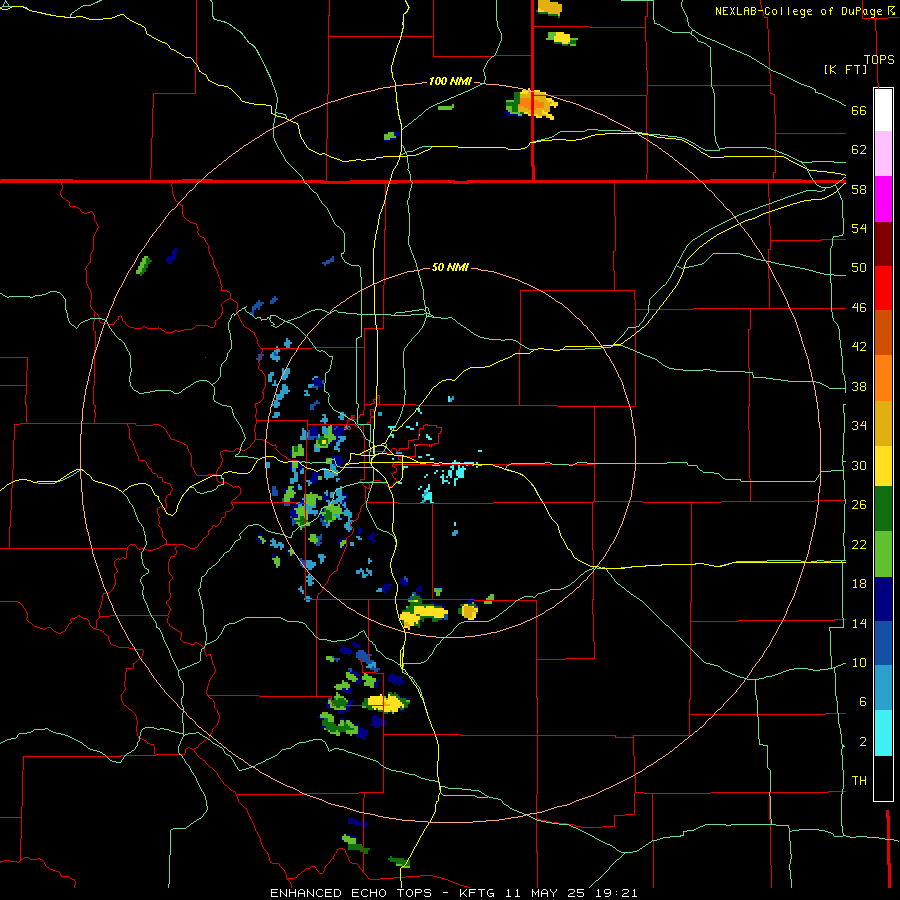Click the "18" scale label
The width and height of the screenshot is (900, 900).
(x=859, y=584)
